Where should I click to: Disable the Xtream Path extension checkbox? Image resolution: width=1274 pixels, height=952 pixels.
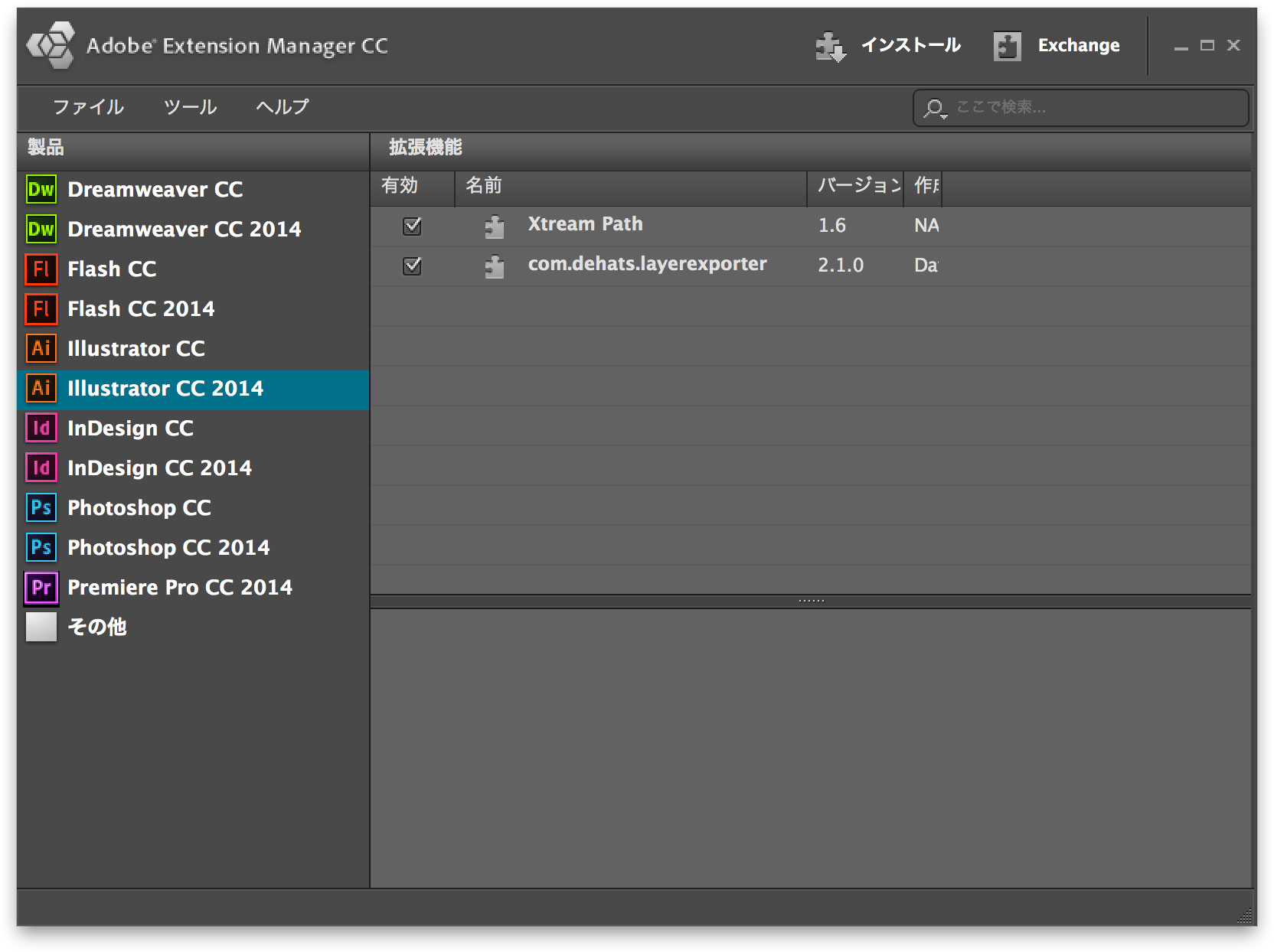412,226
